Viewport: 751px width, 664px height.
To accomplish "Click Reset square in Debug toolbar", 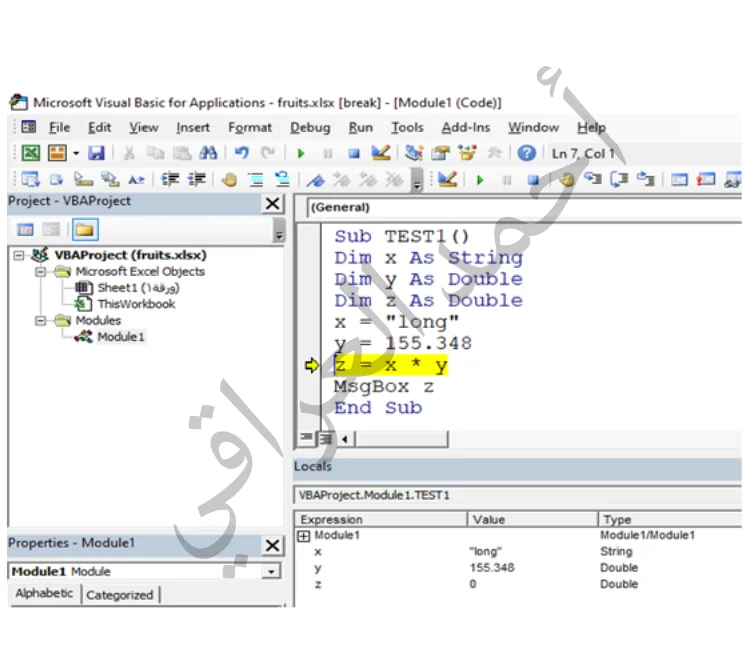I will pyautogui.click(x=533, y=180).
